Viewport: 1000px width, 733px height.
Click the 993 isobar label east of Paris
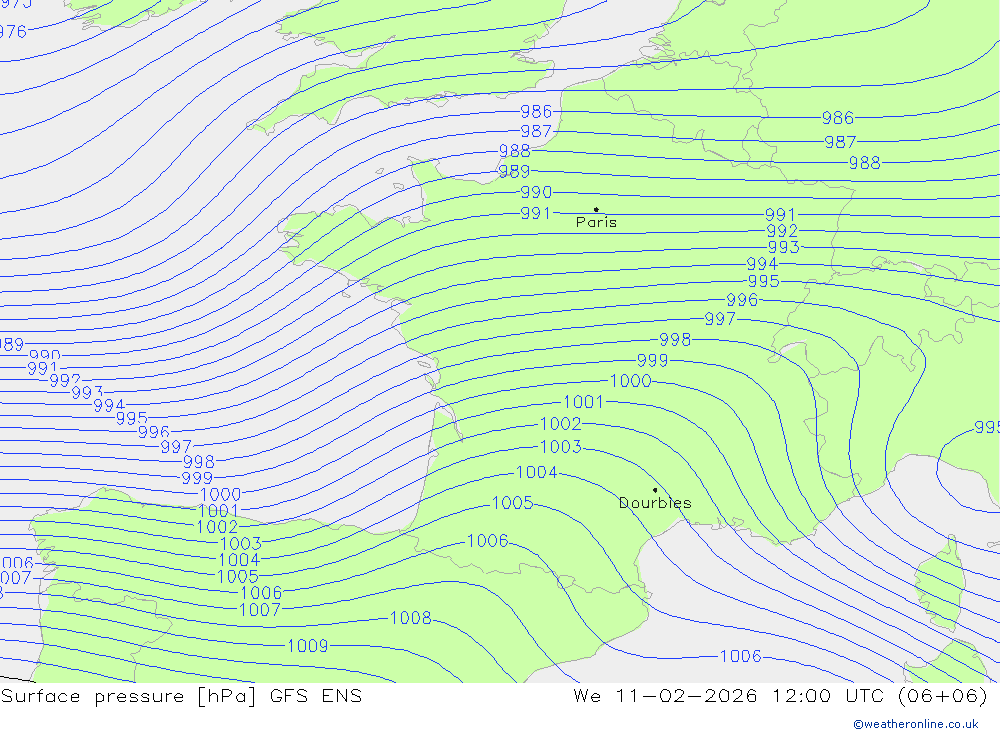click(x=783, y=247)
